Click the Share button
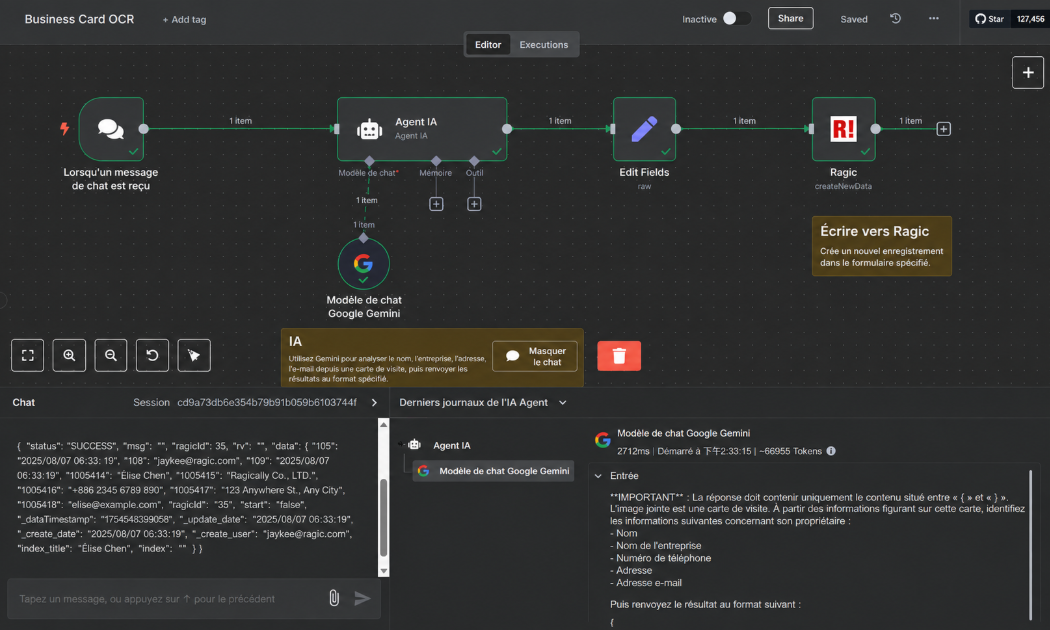Screen dimensions: 1050x630 790,19
